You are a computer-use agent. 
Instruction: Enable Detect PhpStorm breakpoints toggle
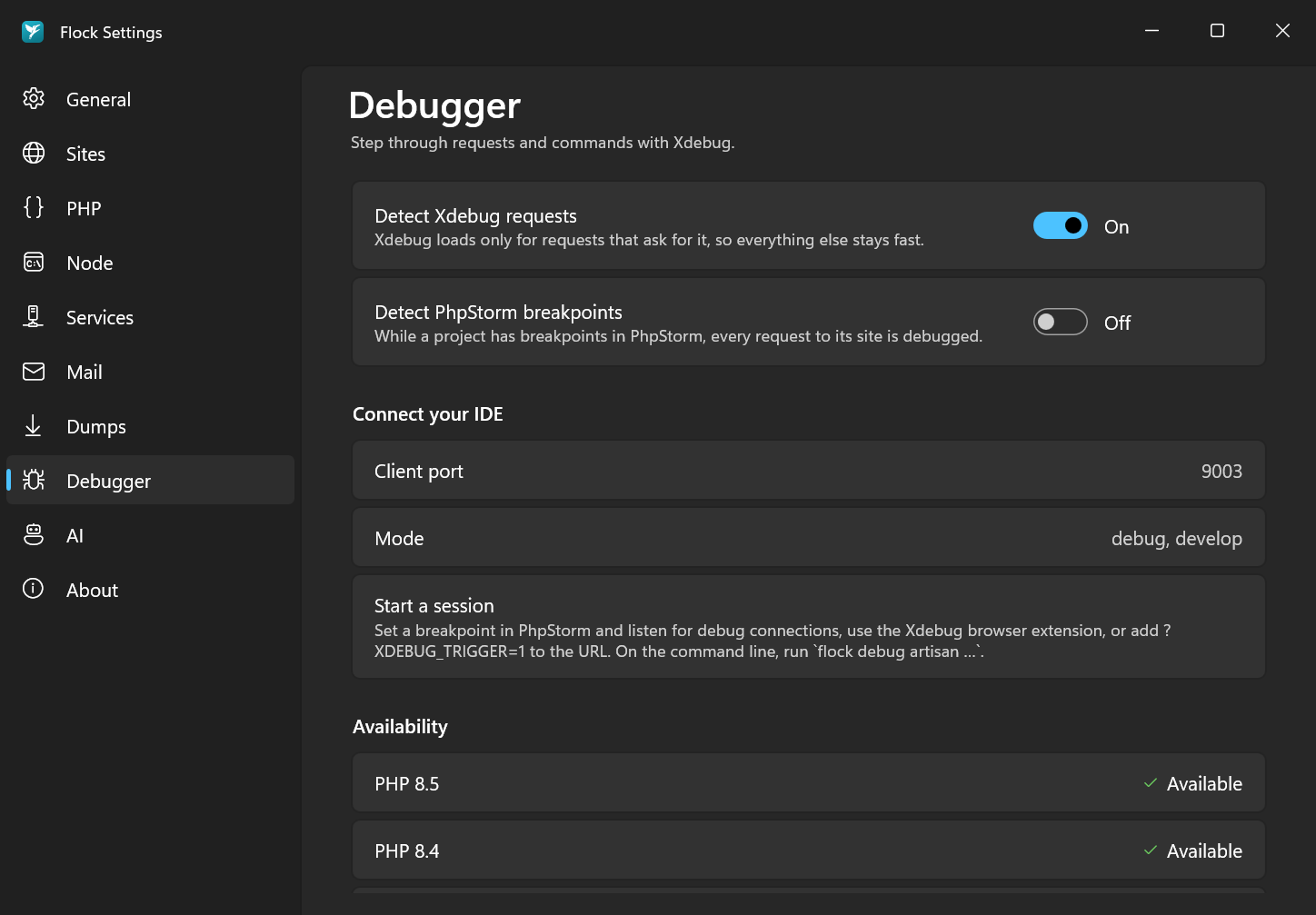[x=1061, y=322]
